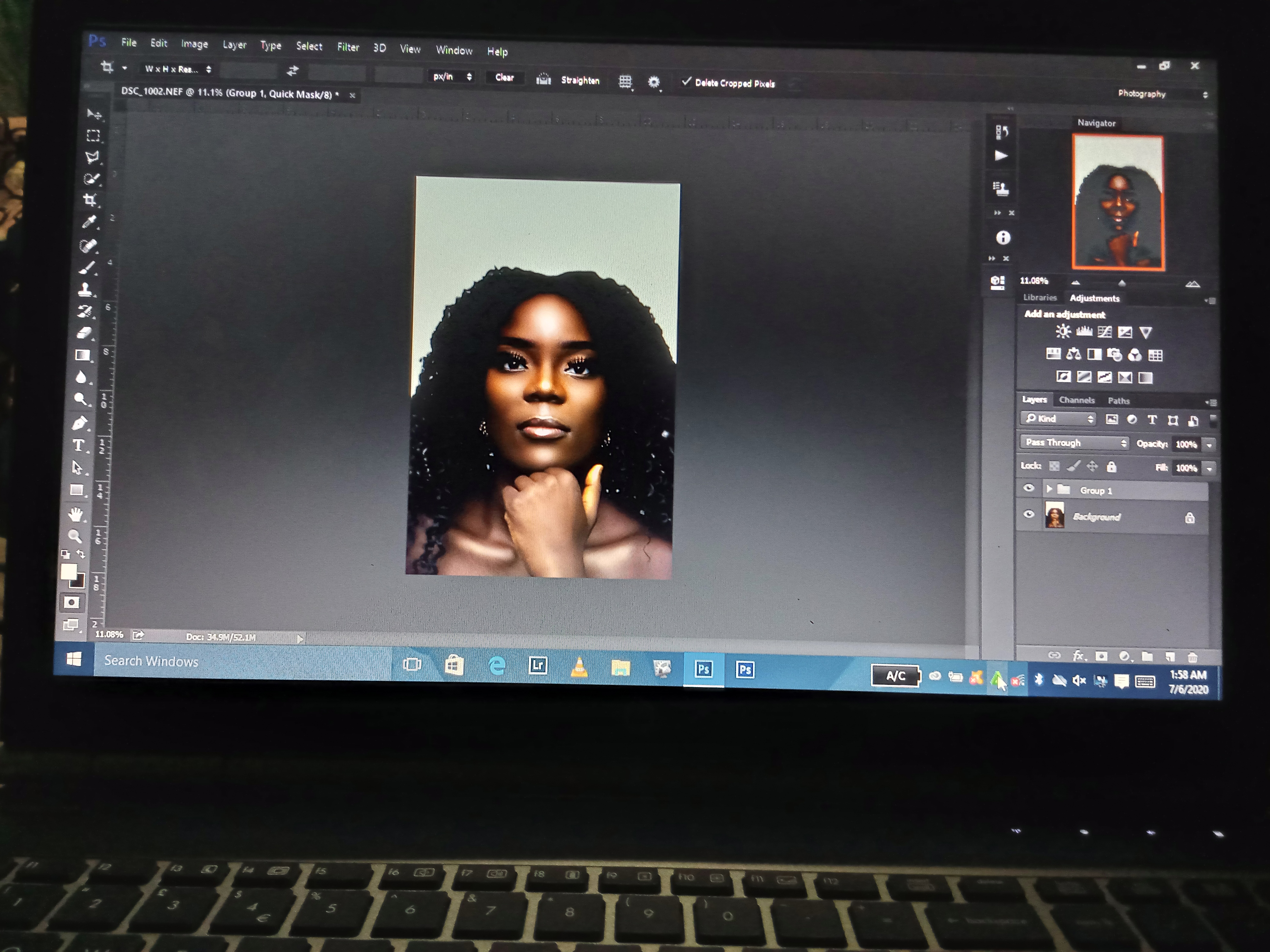Screen dimensions: 1270x952
Task: Close the DSC_1002.NEF document tab
Action: (353, 95)
